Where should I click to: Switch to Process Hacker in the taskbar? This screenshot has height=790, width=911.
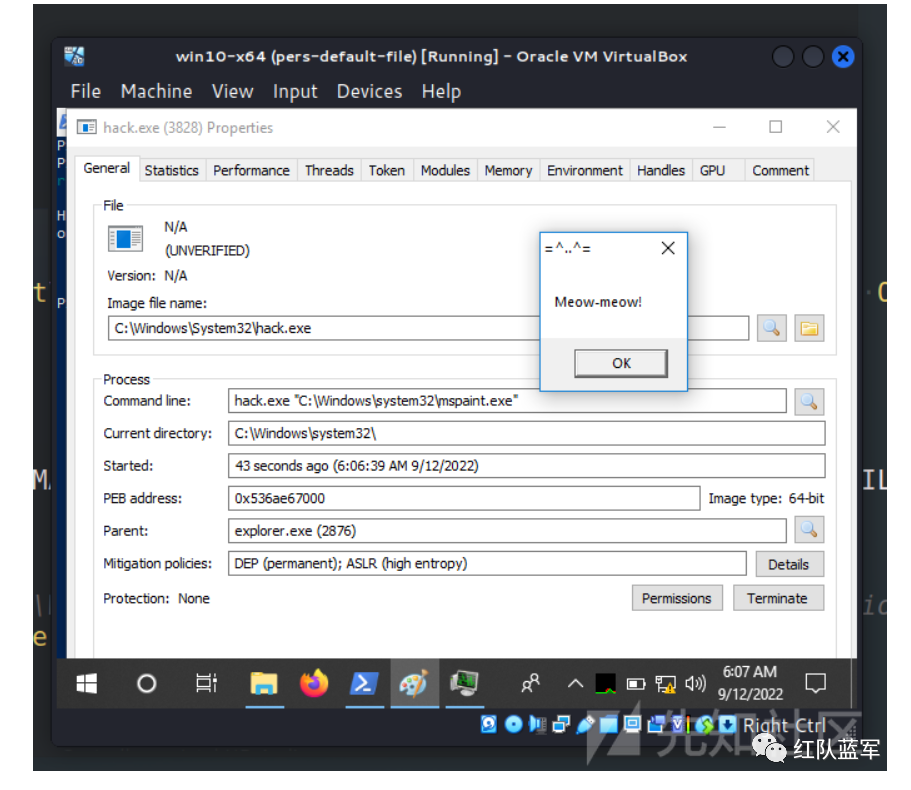(x=465, y=683)
